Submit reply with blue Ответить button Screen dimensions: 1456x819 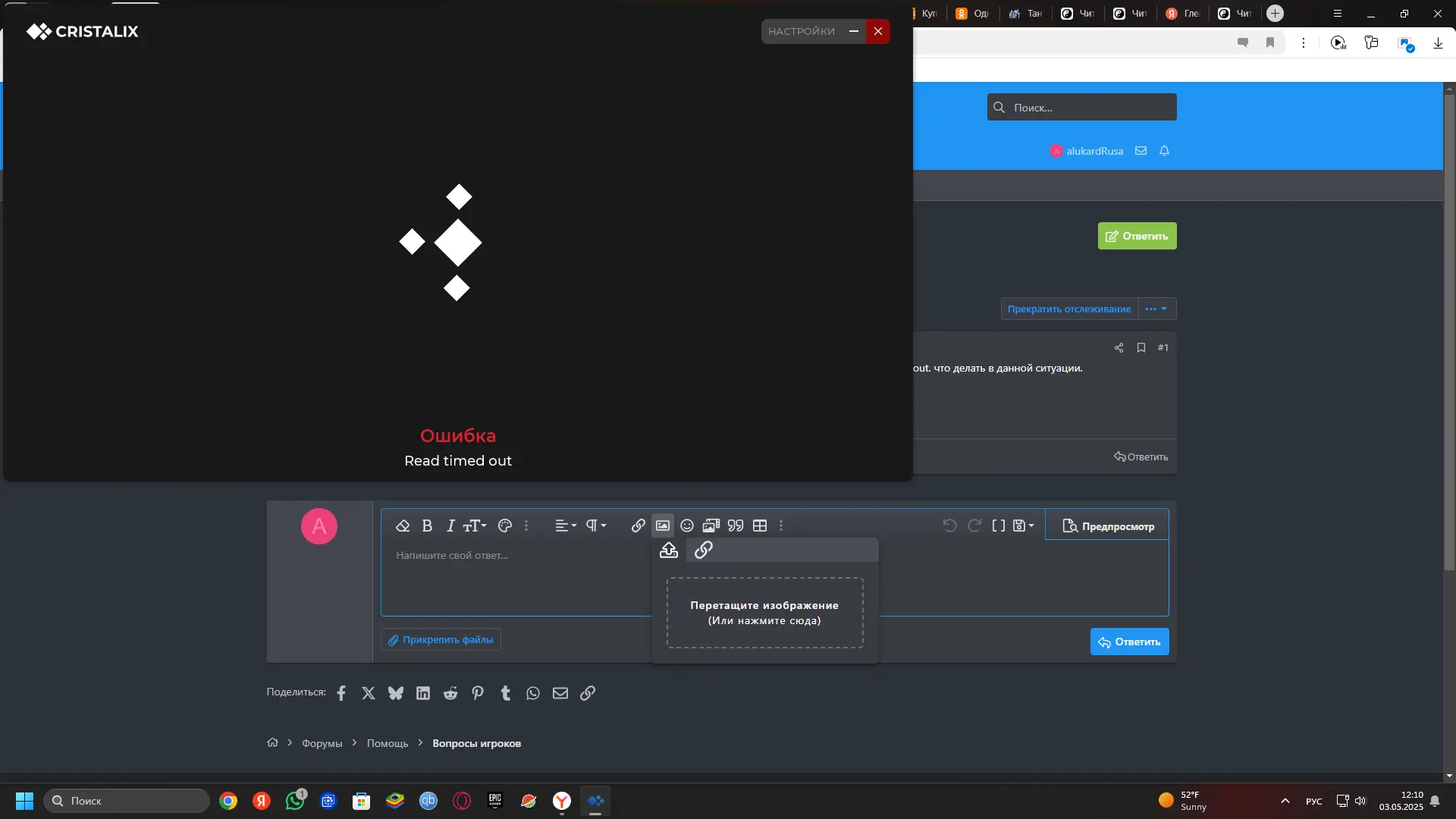1129,642
